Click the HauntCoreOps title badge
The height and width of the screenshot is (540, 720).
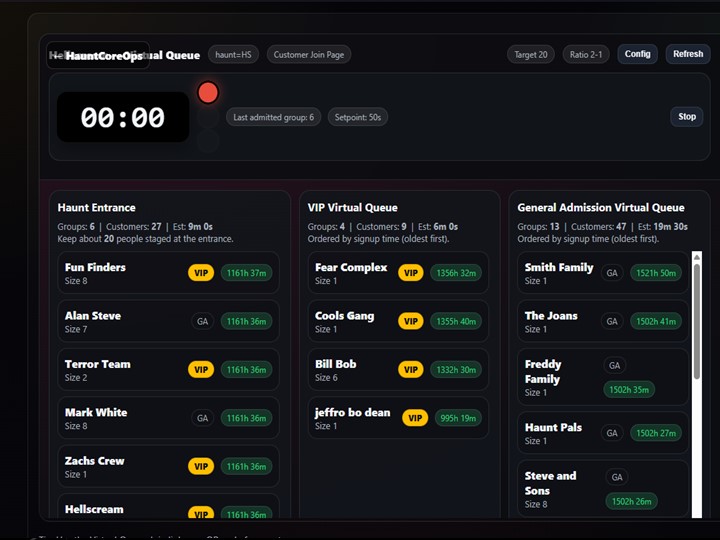tap(98, 56)
